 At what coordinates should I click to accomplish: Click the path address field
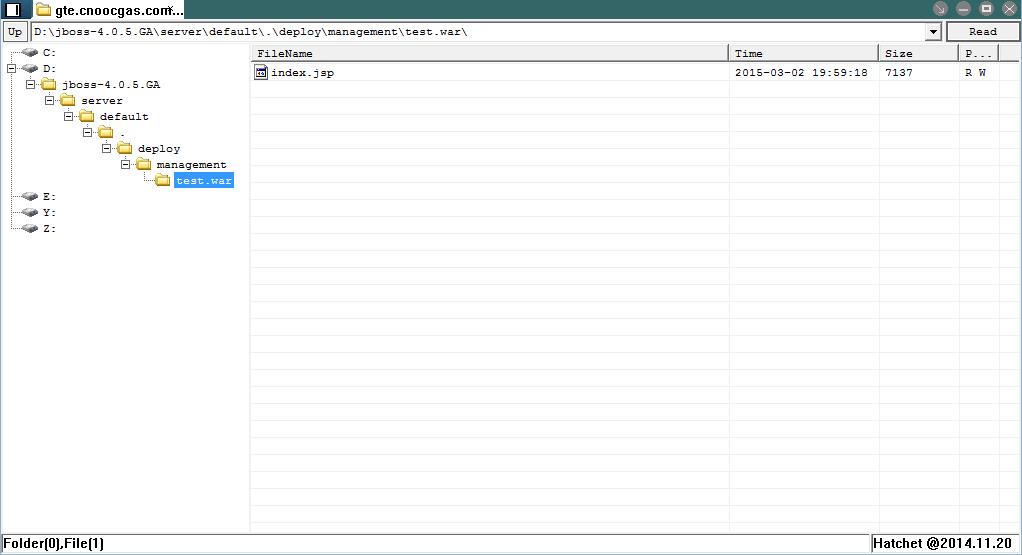point(478,31)
